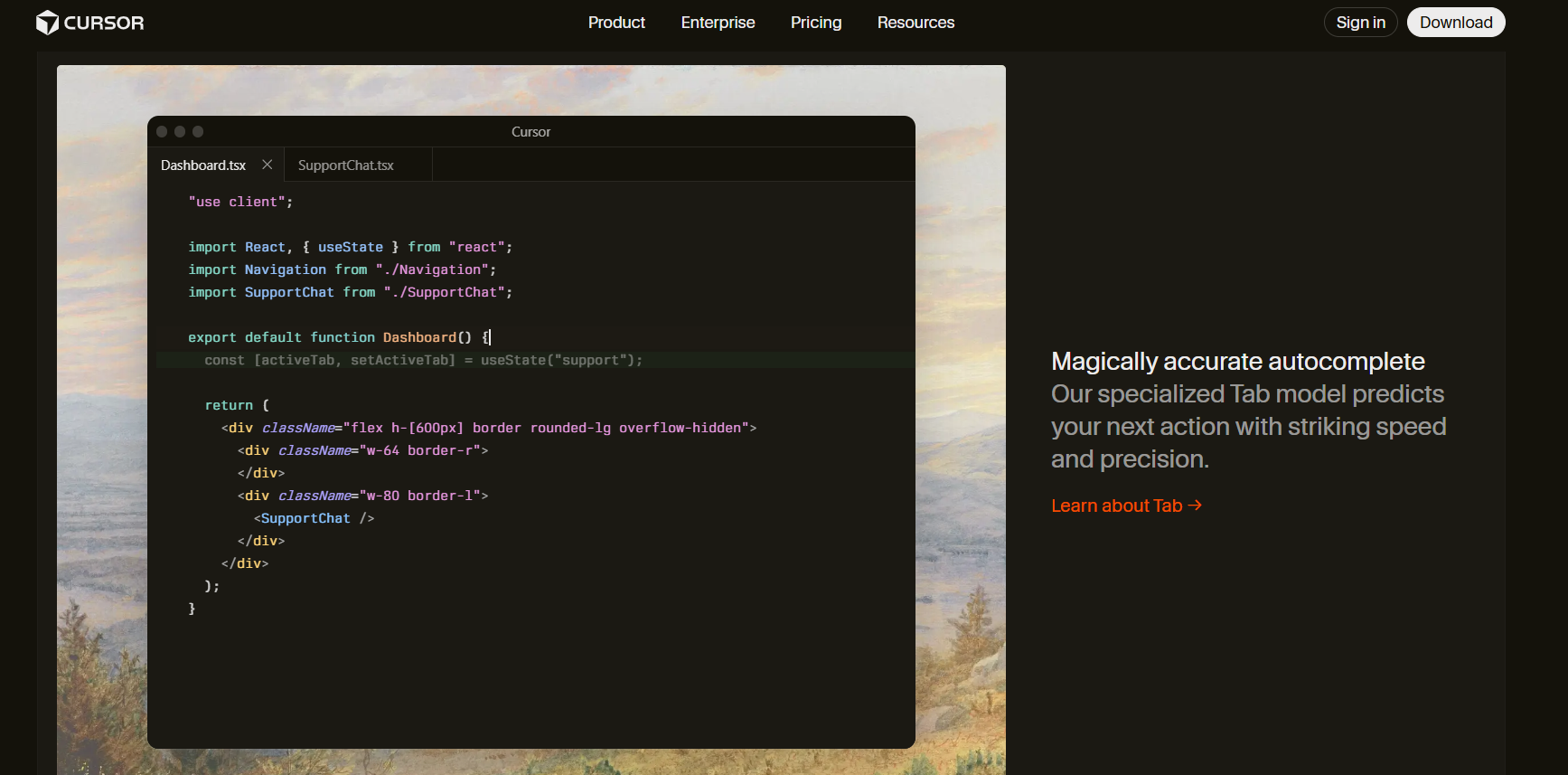
Task: Select the Dashboard.tsx editor tab
Action: point(203,165)
